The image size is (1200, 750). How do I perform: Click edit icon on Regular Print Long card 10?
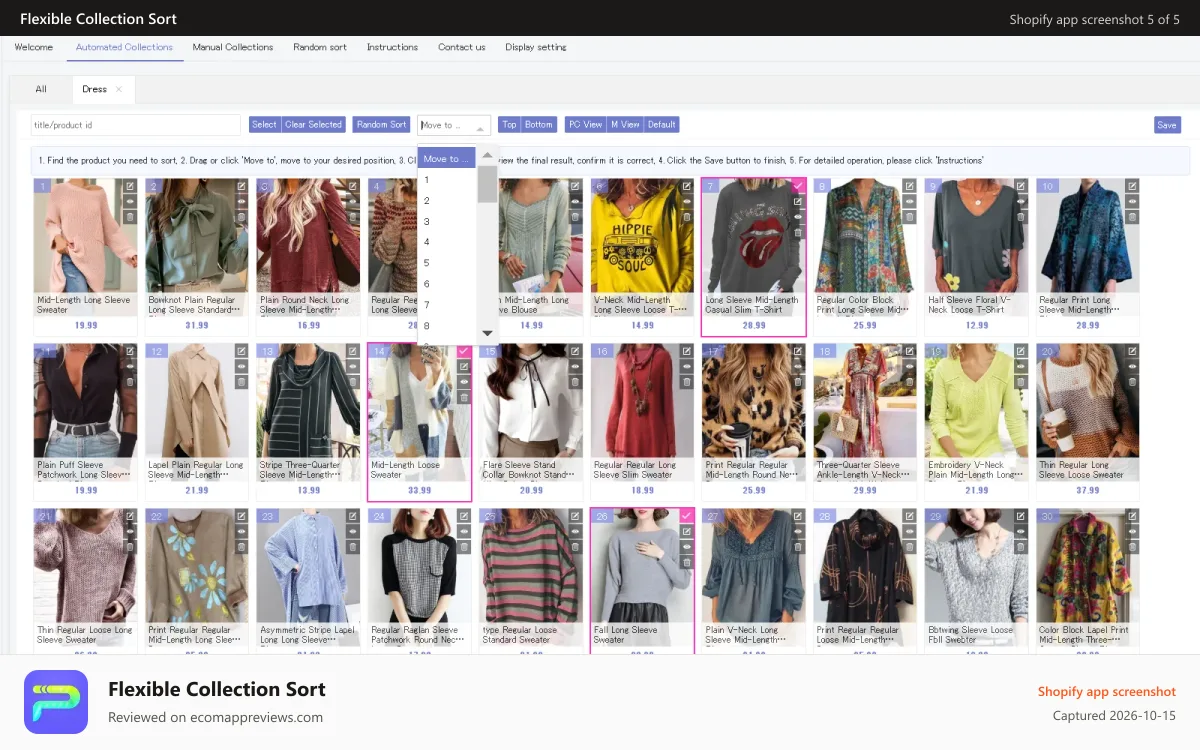[x=1132, y=186]
